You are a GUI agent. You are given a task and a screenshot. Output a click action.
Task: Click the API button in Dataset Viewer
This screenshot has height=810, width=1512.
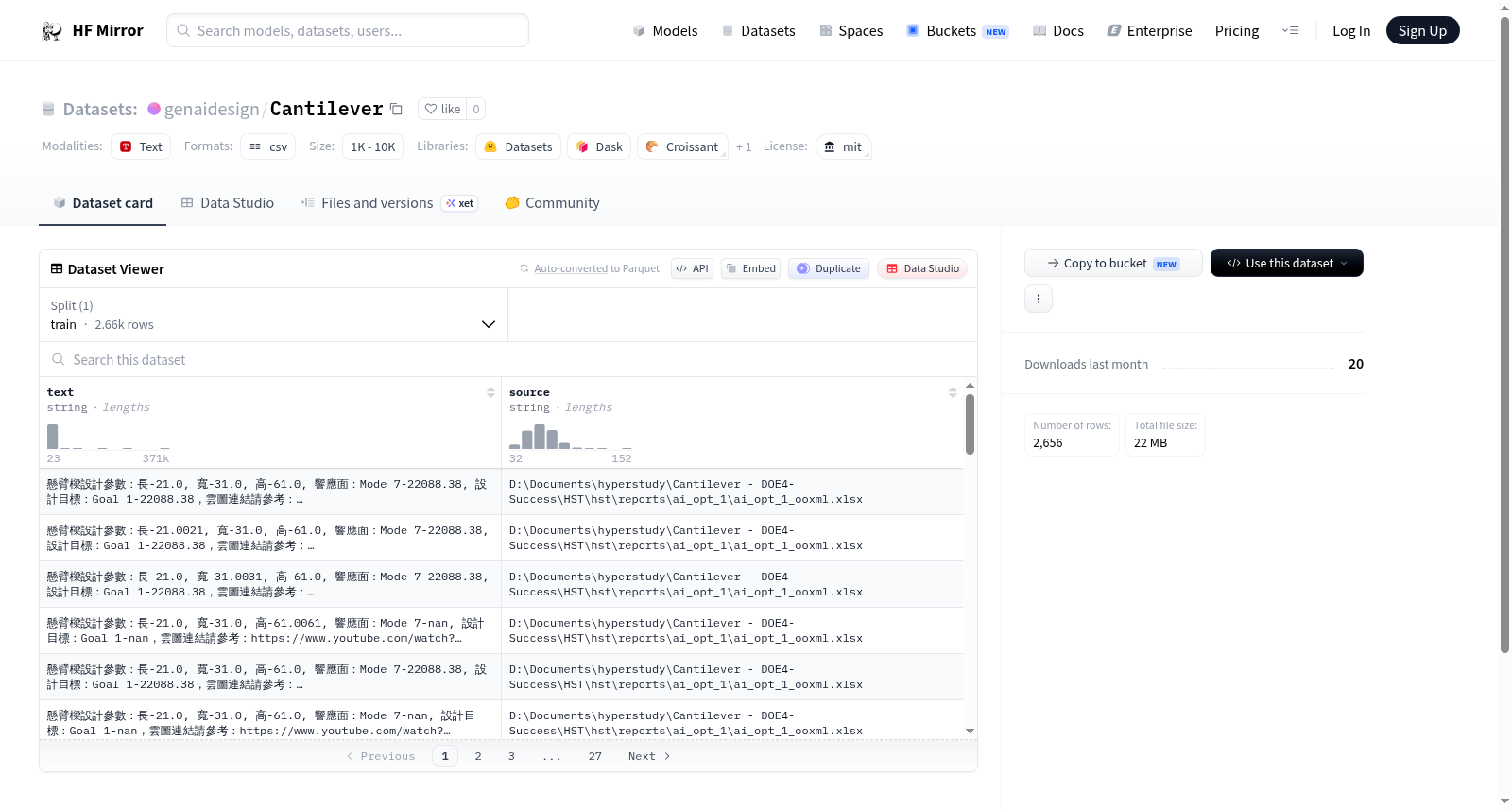coord(692,268)
